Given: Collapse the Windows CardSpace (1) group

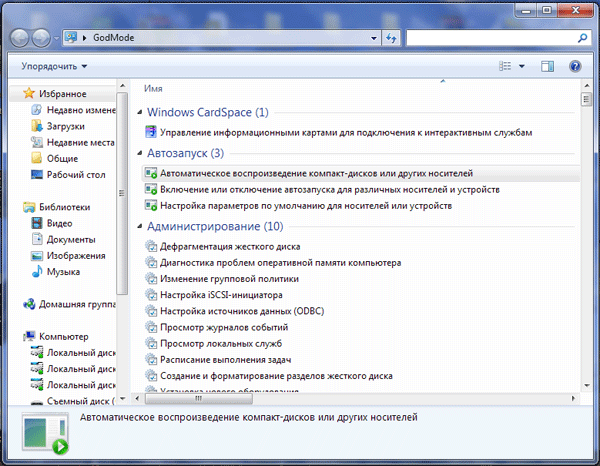Looking at the screenshot, I should click(x=140, y=112).
